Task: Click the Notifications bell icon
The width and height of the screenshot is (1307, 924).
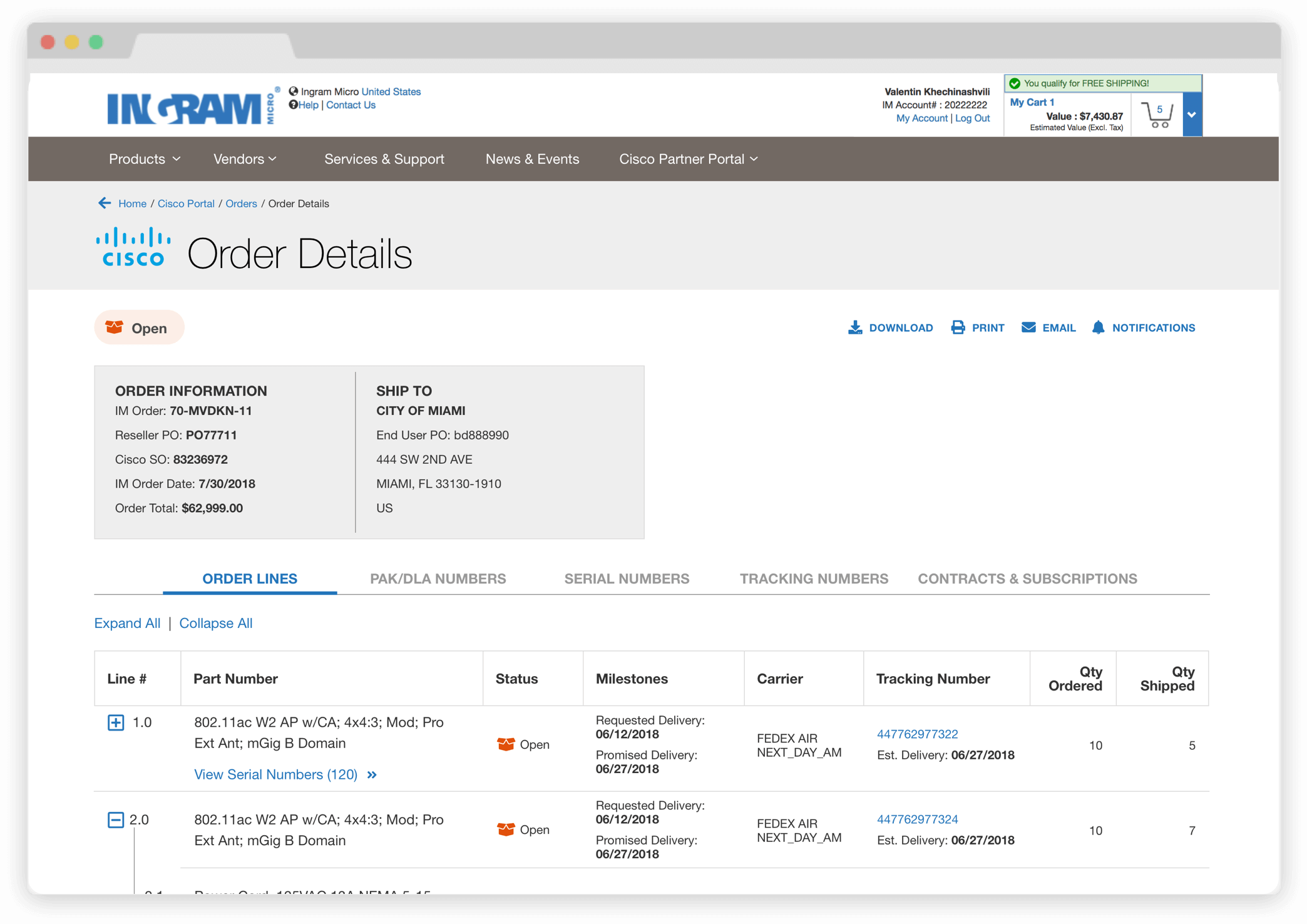Action: pyautogui.click(x=1098, y=327)
